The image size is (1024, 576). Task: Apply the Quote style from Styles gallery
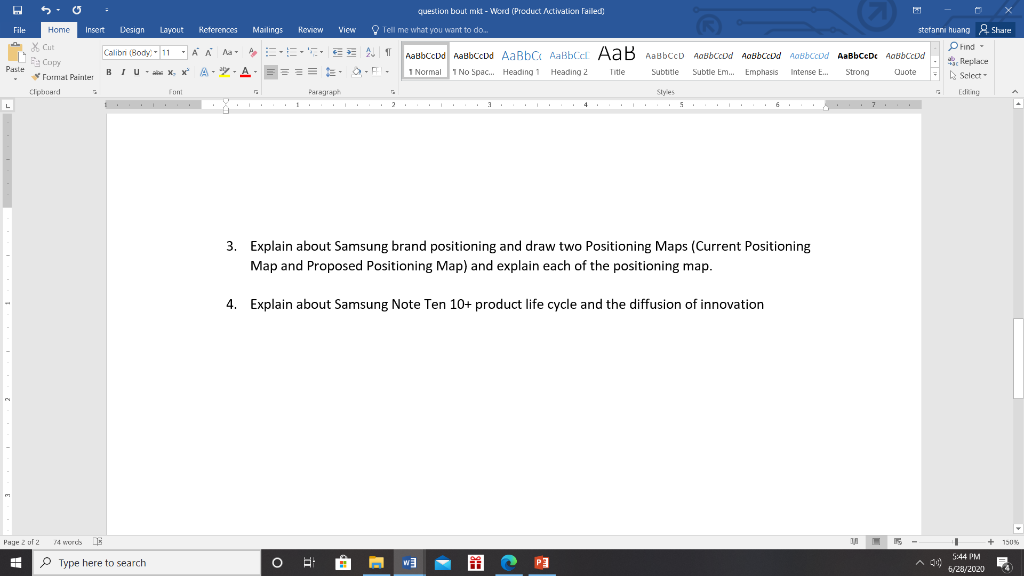click(x=904, y=62)
